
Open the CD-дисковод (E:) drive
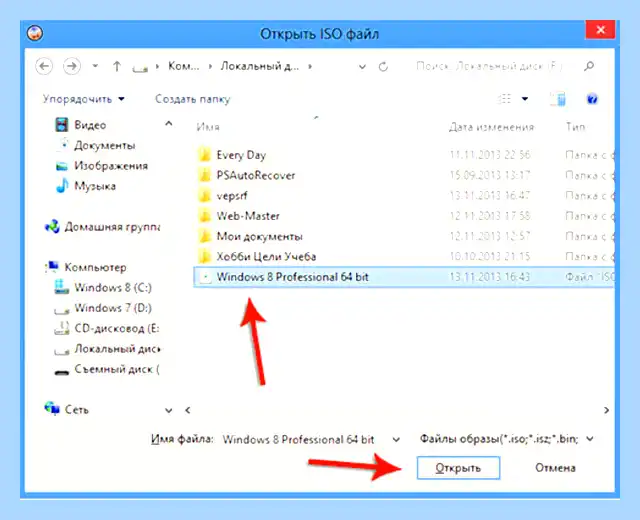(x=116, y=328)
